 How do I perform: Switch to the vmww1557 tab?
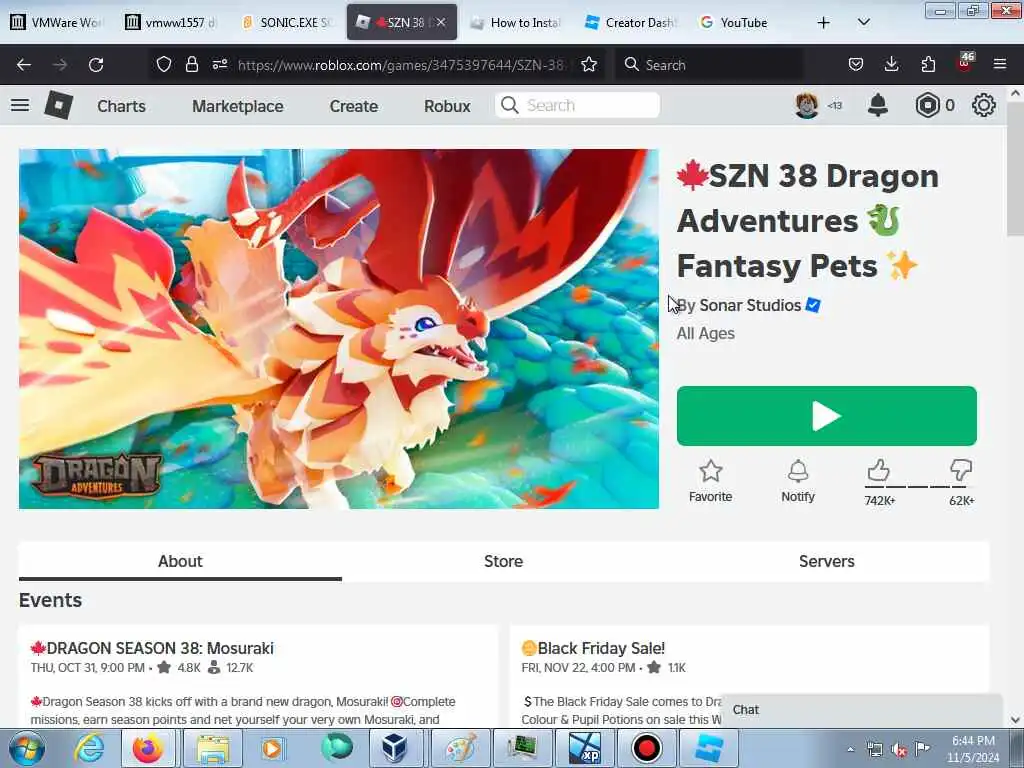[x=171, y=22]
